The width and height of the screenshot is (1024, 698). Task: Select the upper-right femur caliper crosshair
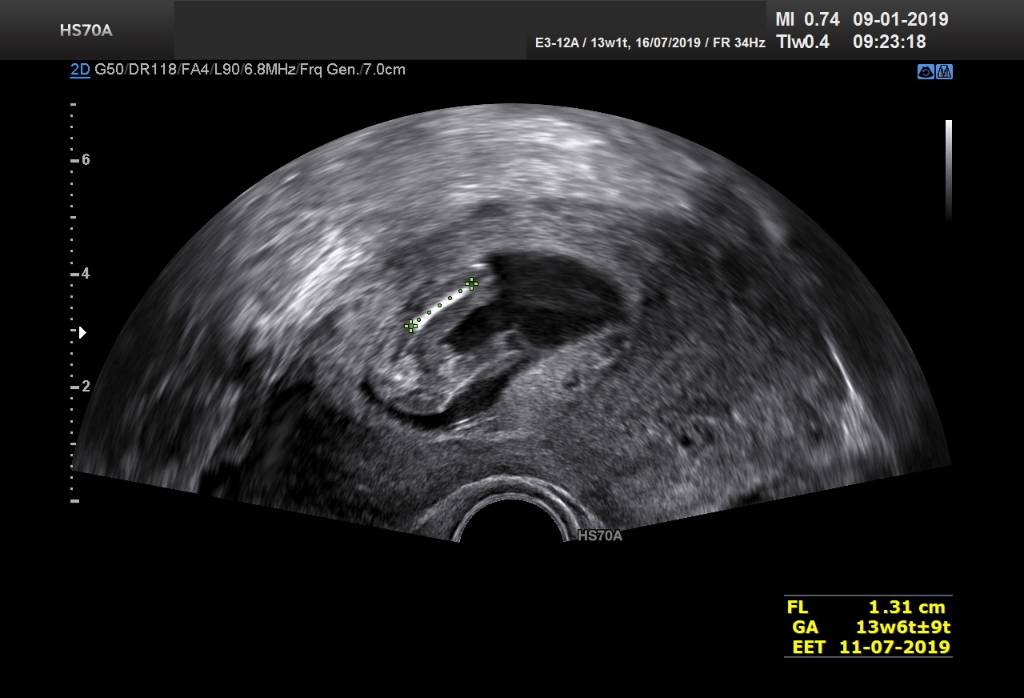[x=471, y=284]
